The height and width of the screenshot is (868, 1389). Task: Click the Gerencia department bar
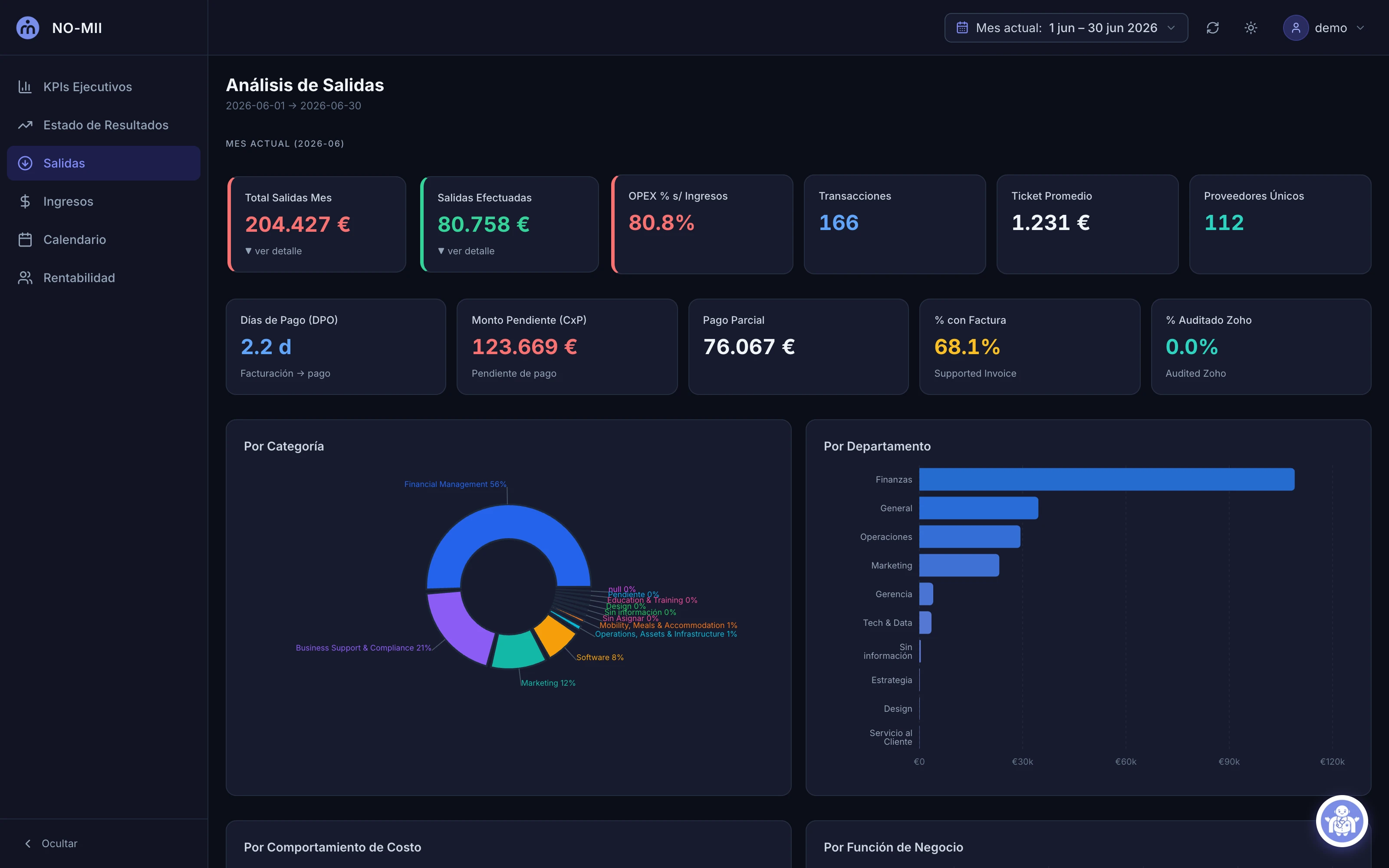tap(926, 594)
